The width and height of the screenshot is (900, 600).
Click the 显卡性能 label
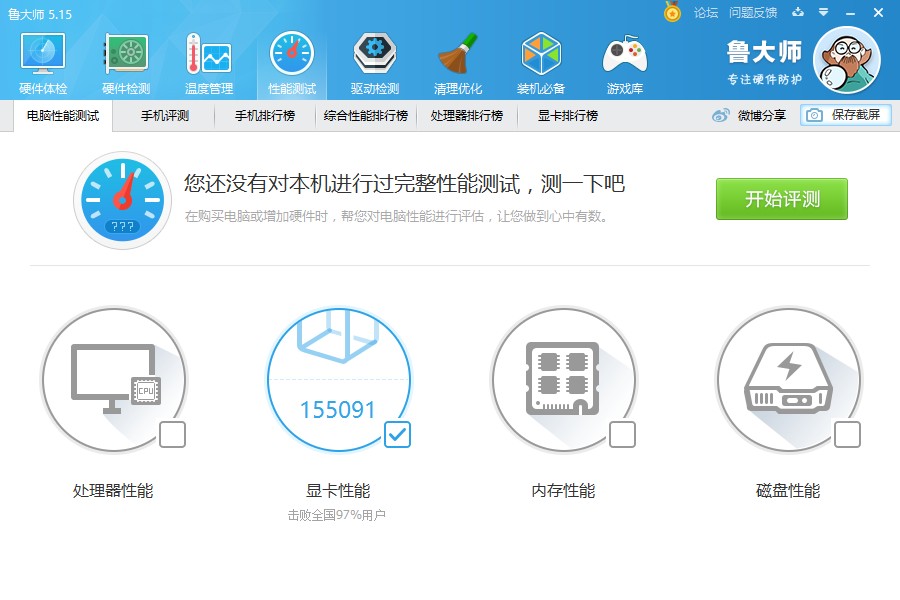[338, 491]
